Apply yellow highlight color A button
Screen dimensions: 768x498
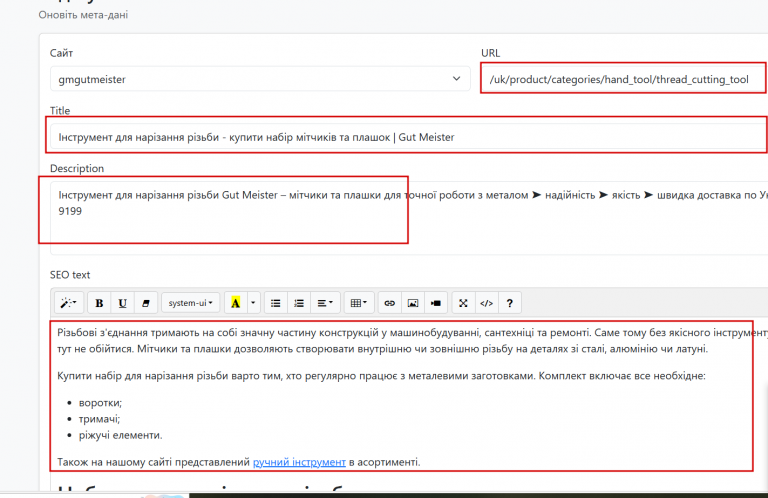tap(236, 303)
